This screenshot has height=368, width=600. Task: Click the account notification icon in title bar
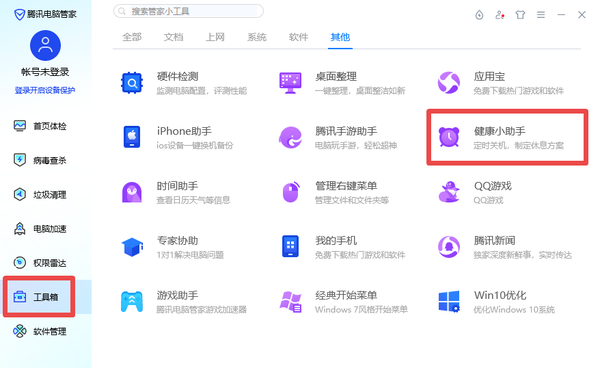[500, 15]
